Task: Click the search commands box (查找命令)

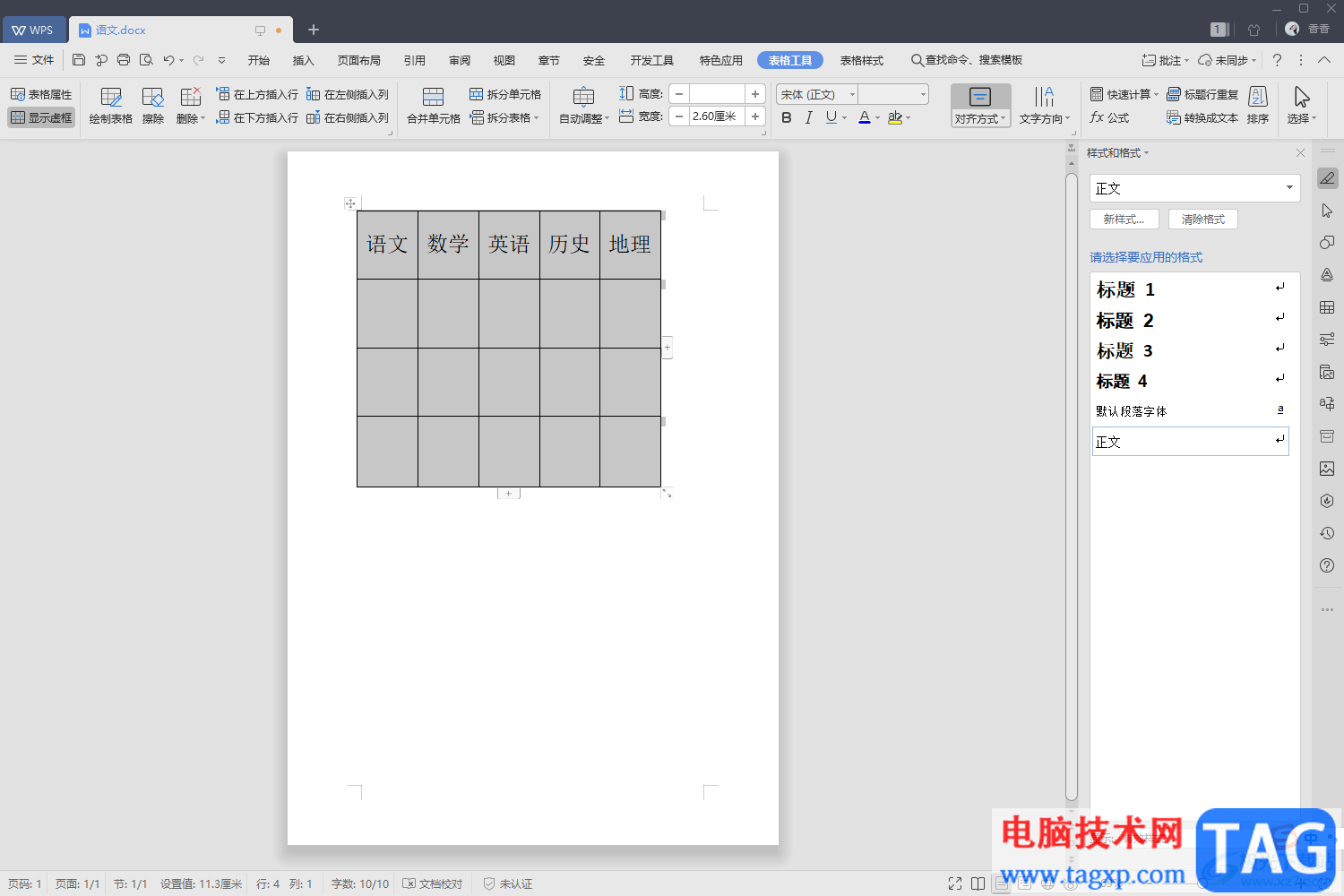Action: pos(967,60)
